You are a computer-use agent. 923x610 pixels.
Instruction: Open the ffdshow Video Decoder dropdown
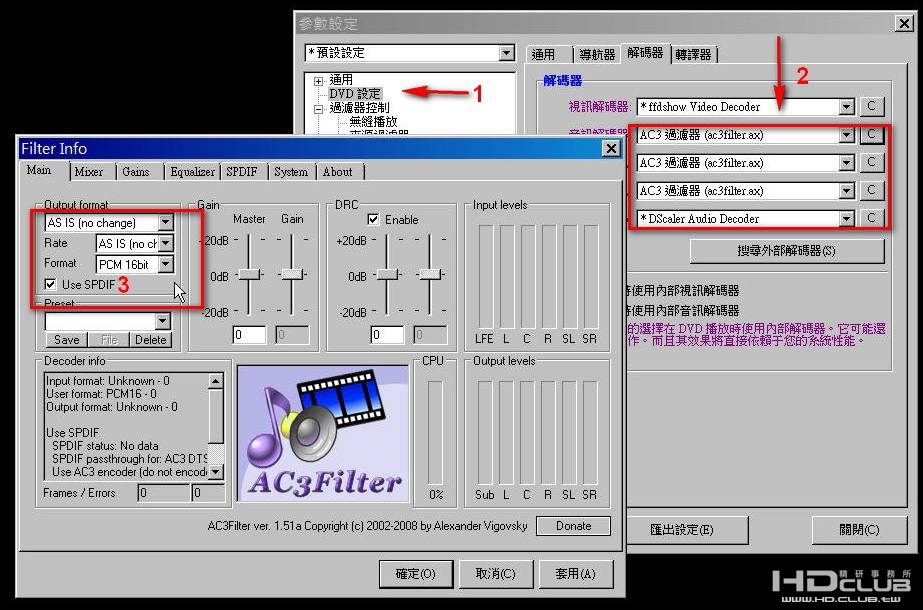point(846,107)
